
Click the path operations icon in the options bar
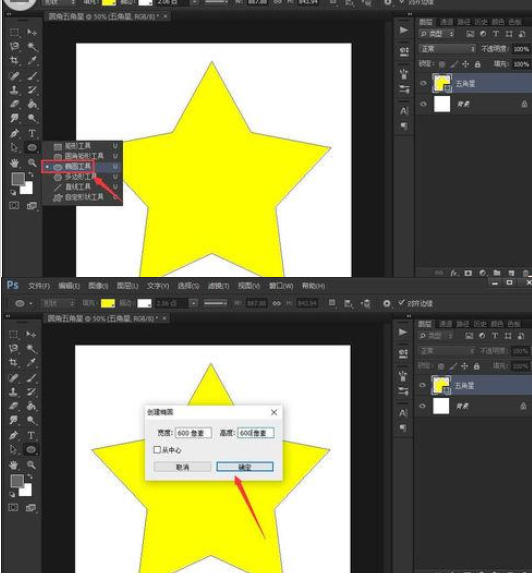[332, 303]
